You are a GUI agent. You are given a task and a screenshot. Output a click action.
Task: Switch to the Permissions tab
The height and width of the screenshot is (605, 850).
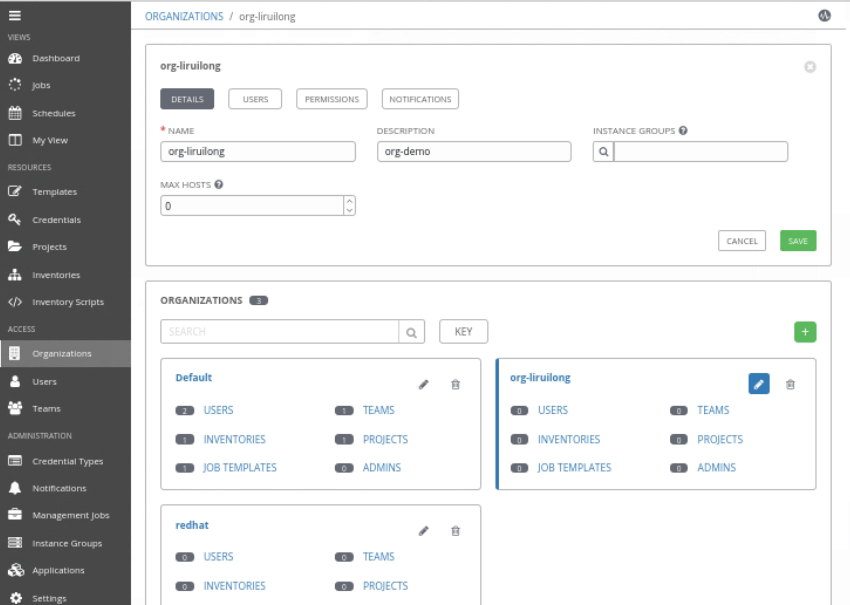coord(332,99)
